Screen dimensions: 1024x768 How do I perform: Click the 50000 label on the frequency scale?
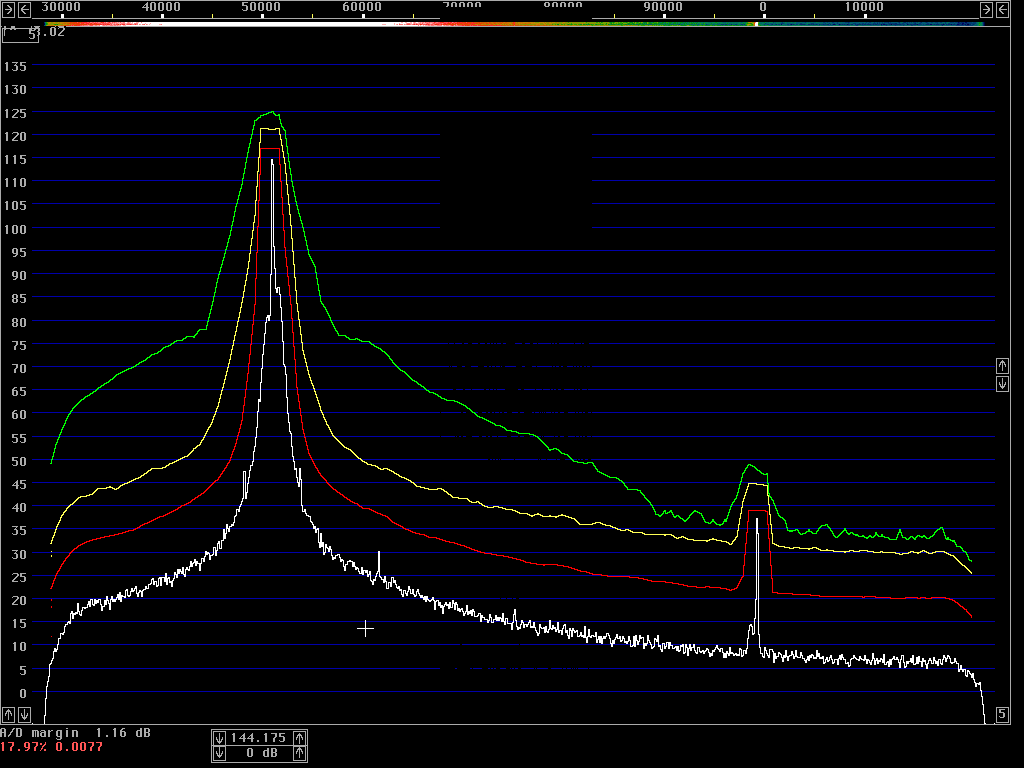(261, 7)
